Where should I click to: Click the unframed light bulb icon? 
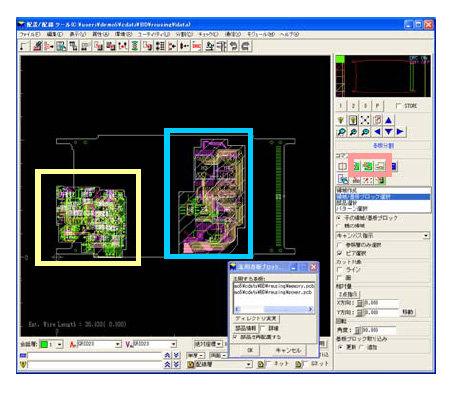tap(341, 120)
